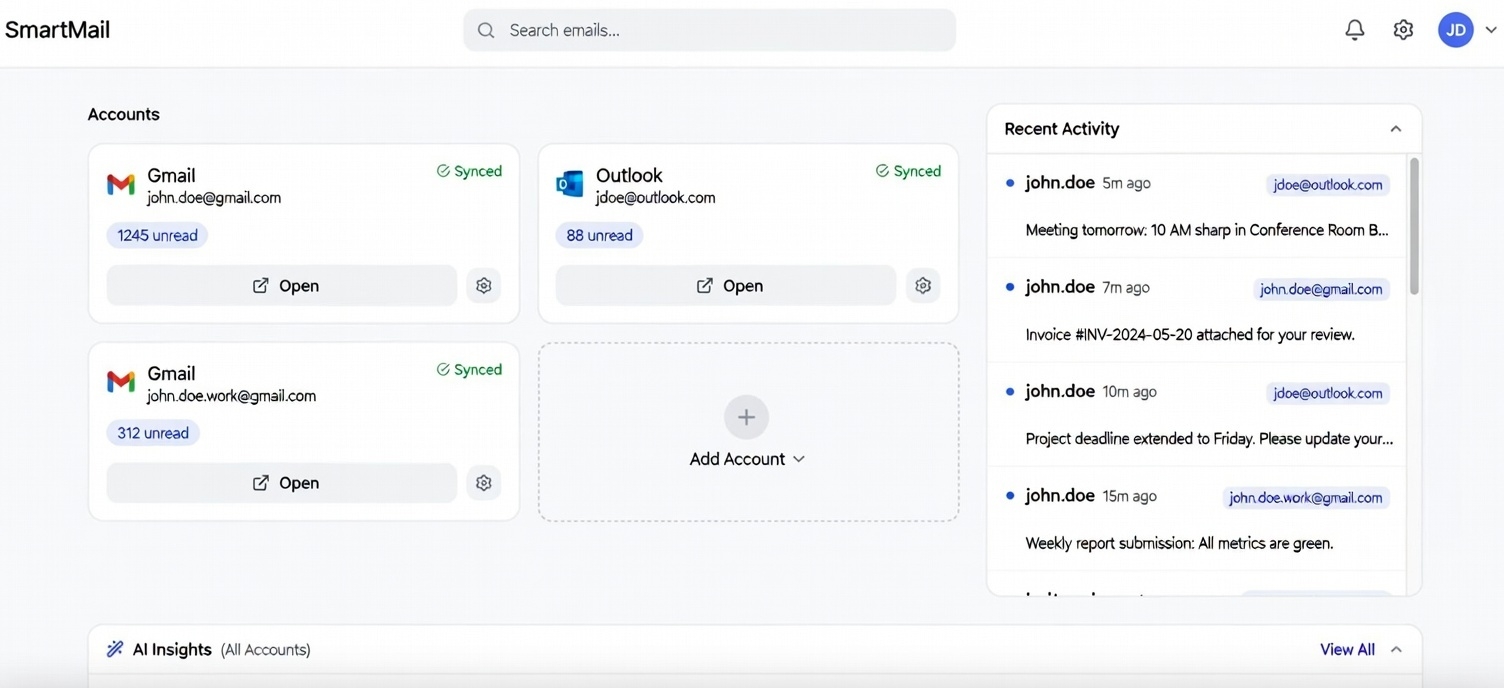Click the Recent Activity scrollbar
Viewport: 1504px width, 688px height.
(x=1413, y=226)
